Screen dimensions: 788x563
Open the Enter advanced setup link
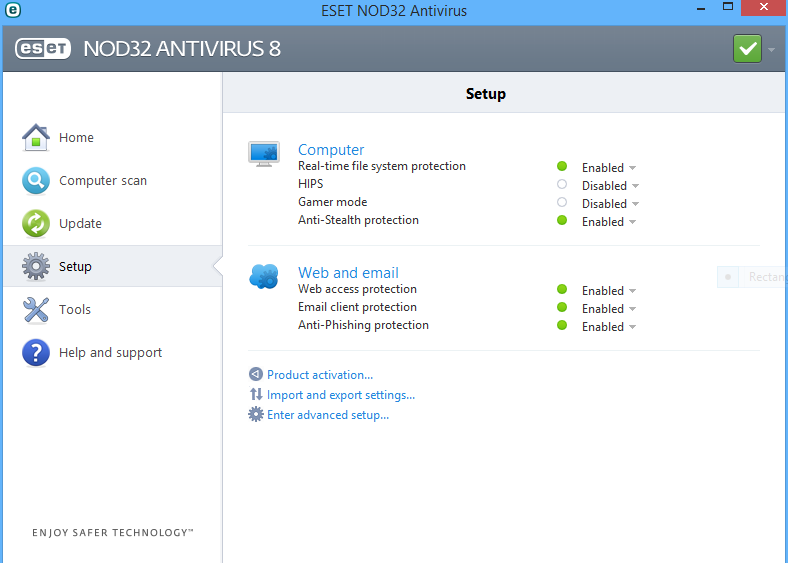328,415
